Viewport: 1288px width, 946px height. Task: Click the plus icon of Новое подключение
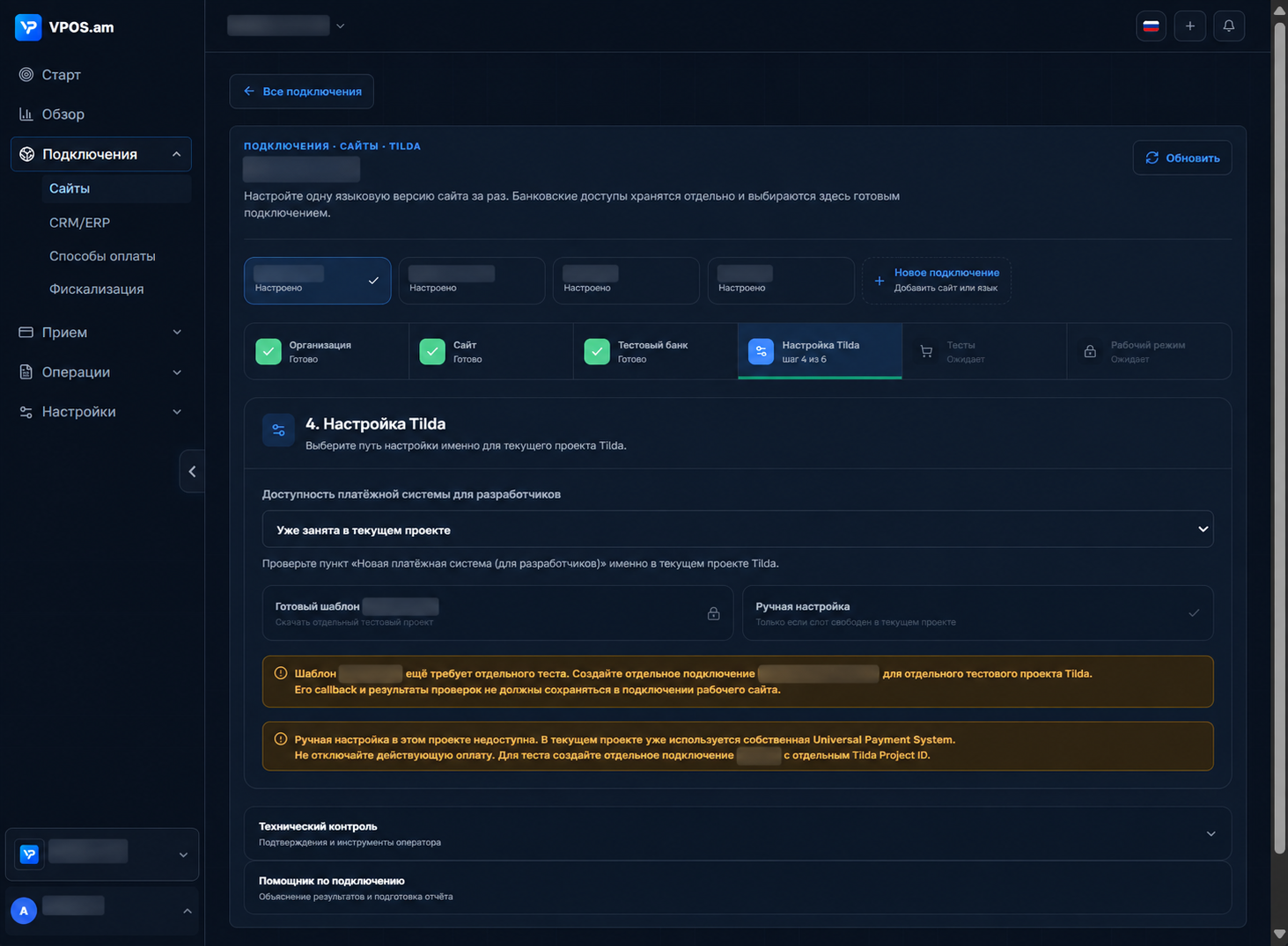tap(879, 281)
